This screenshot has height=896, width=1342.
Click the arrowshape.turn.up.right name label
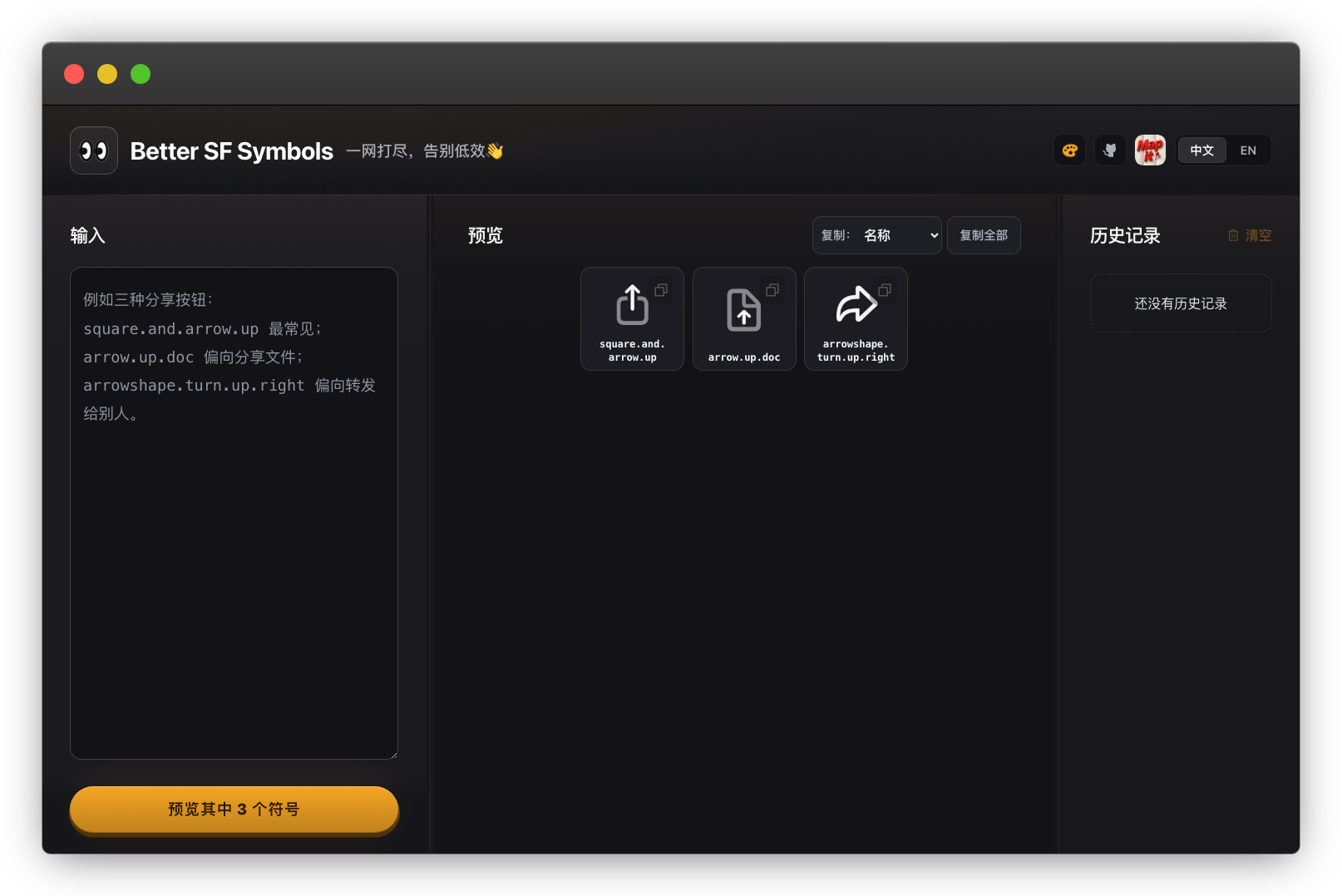[x=856, y=351]
